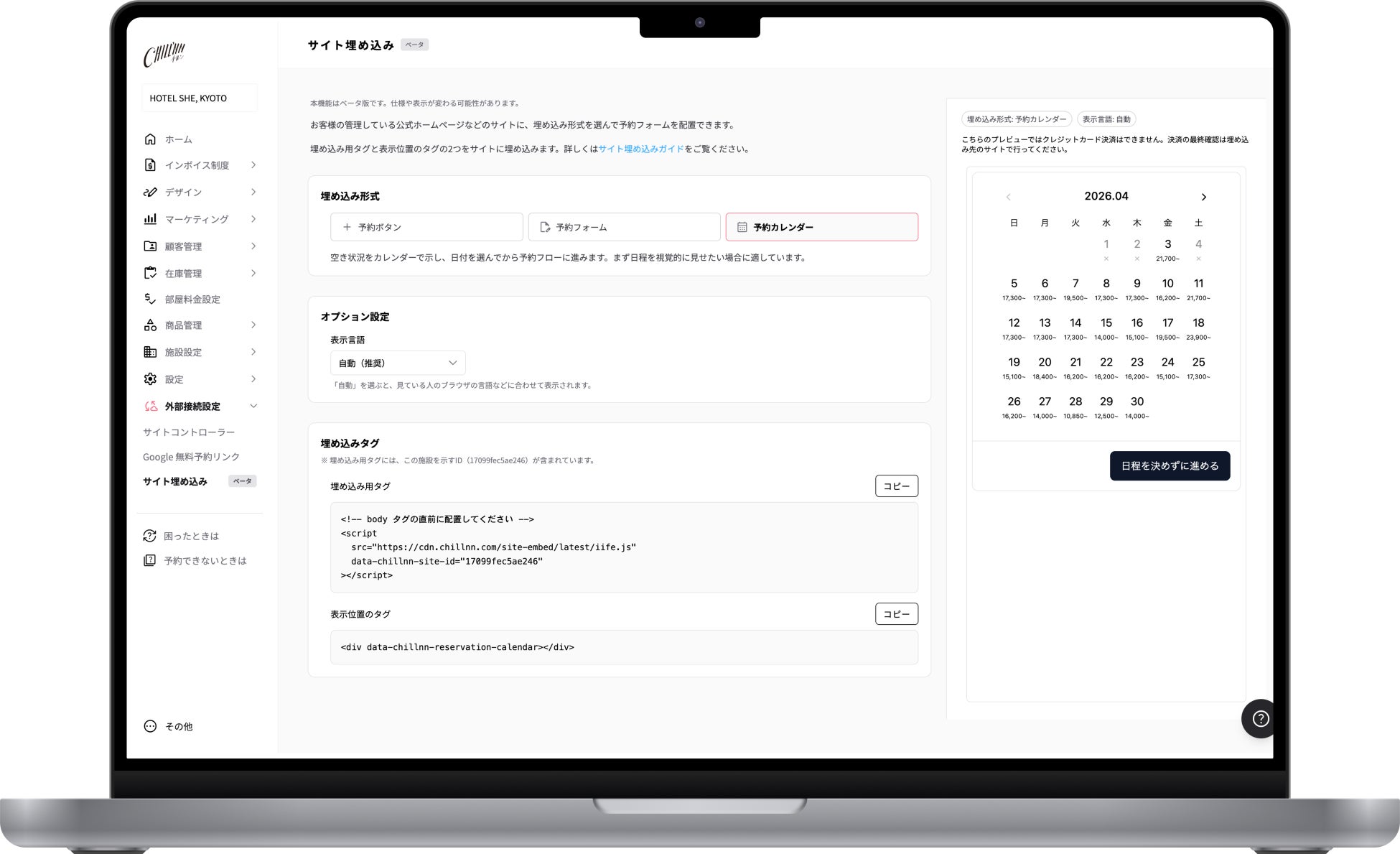1400x854 pixels.
Task: Select the 予約カレンダー embed format
Action: [821, 227]
